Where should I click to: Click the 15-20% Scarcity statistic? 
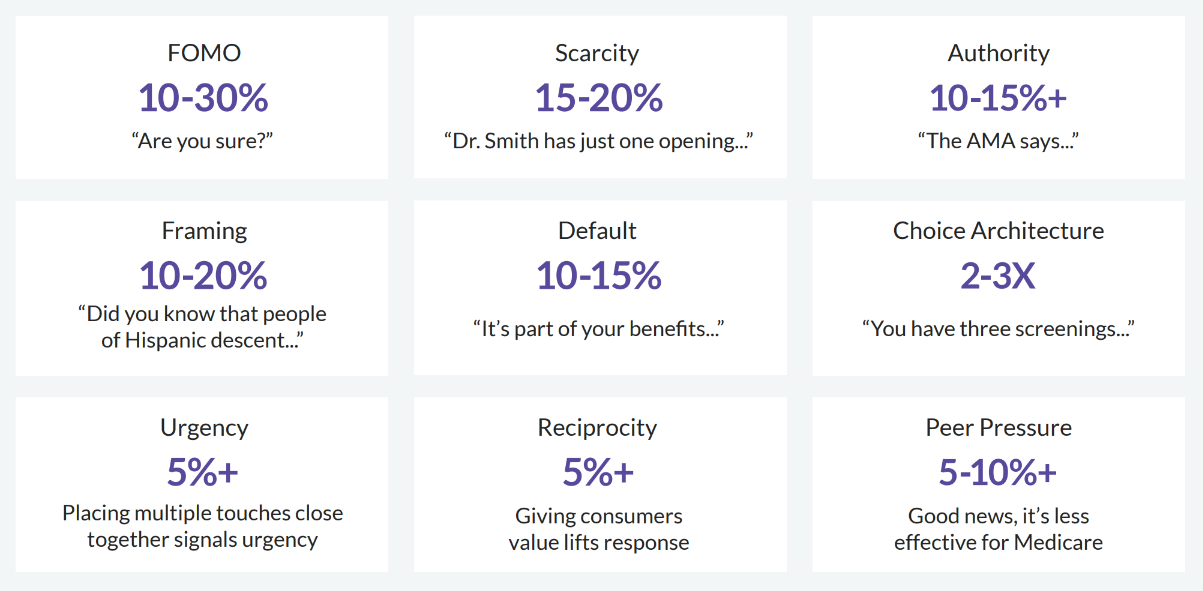click(x=598, y=97)
